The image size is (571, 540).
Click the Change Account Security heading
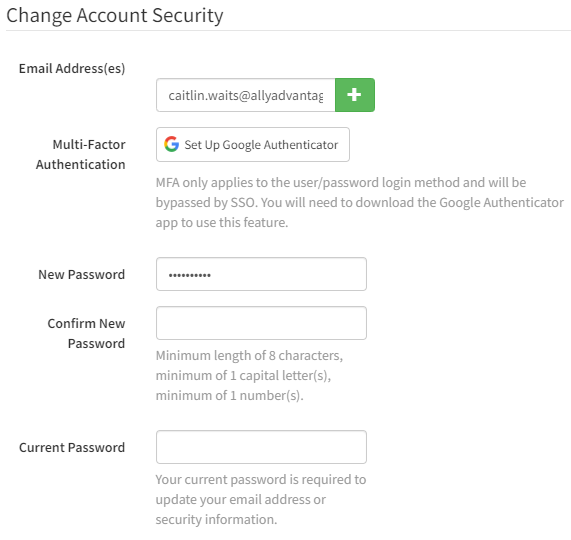(x=115, y=16)
